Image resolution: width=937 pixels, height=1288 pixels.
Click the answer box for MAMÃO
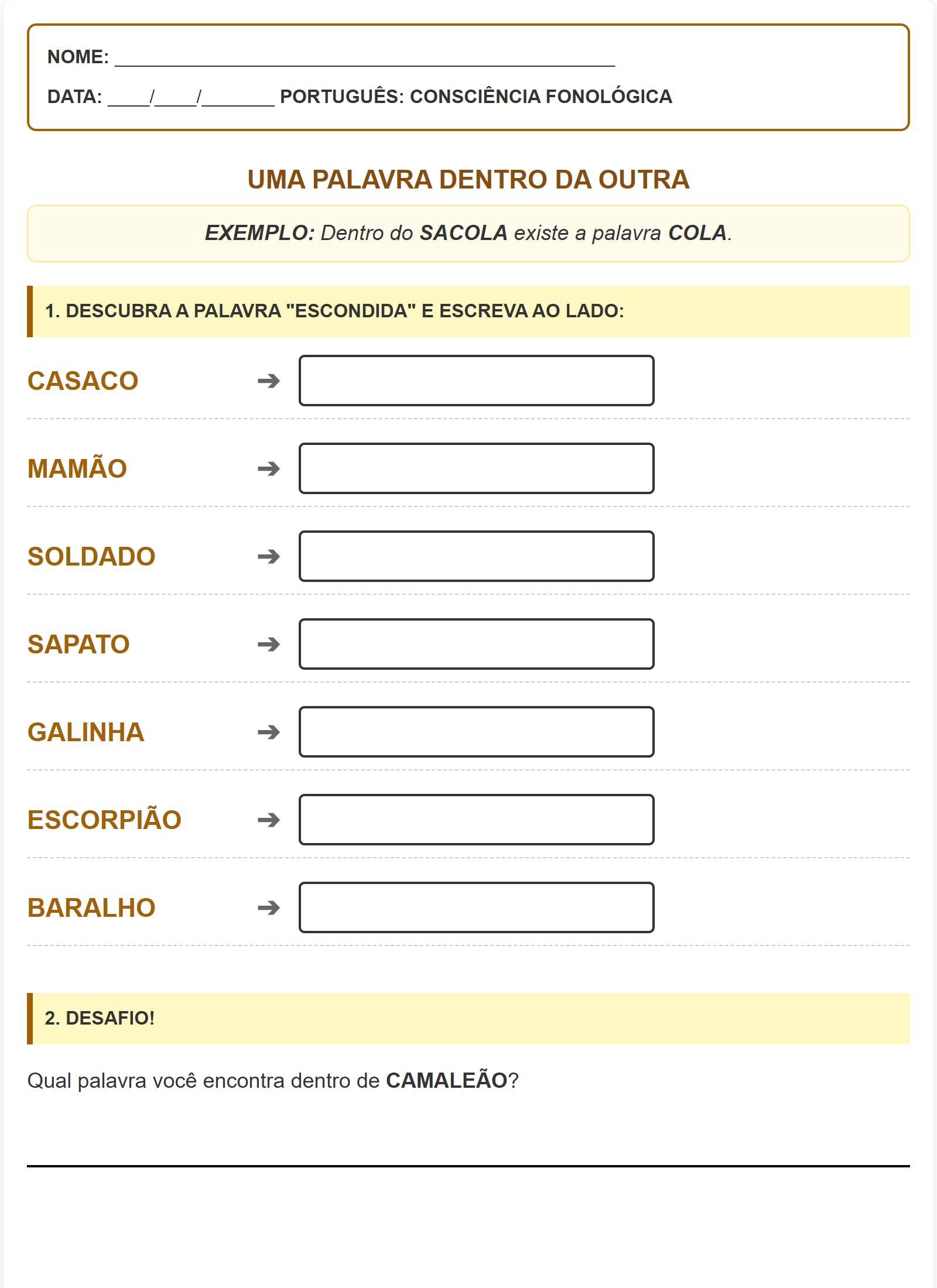tap(476, 468)
